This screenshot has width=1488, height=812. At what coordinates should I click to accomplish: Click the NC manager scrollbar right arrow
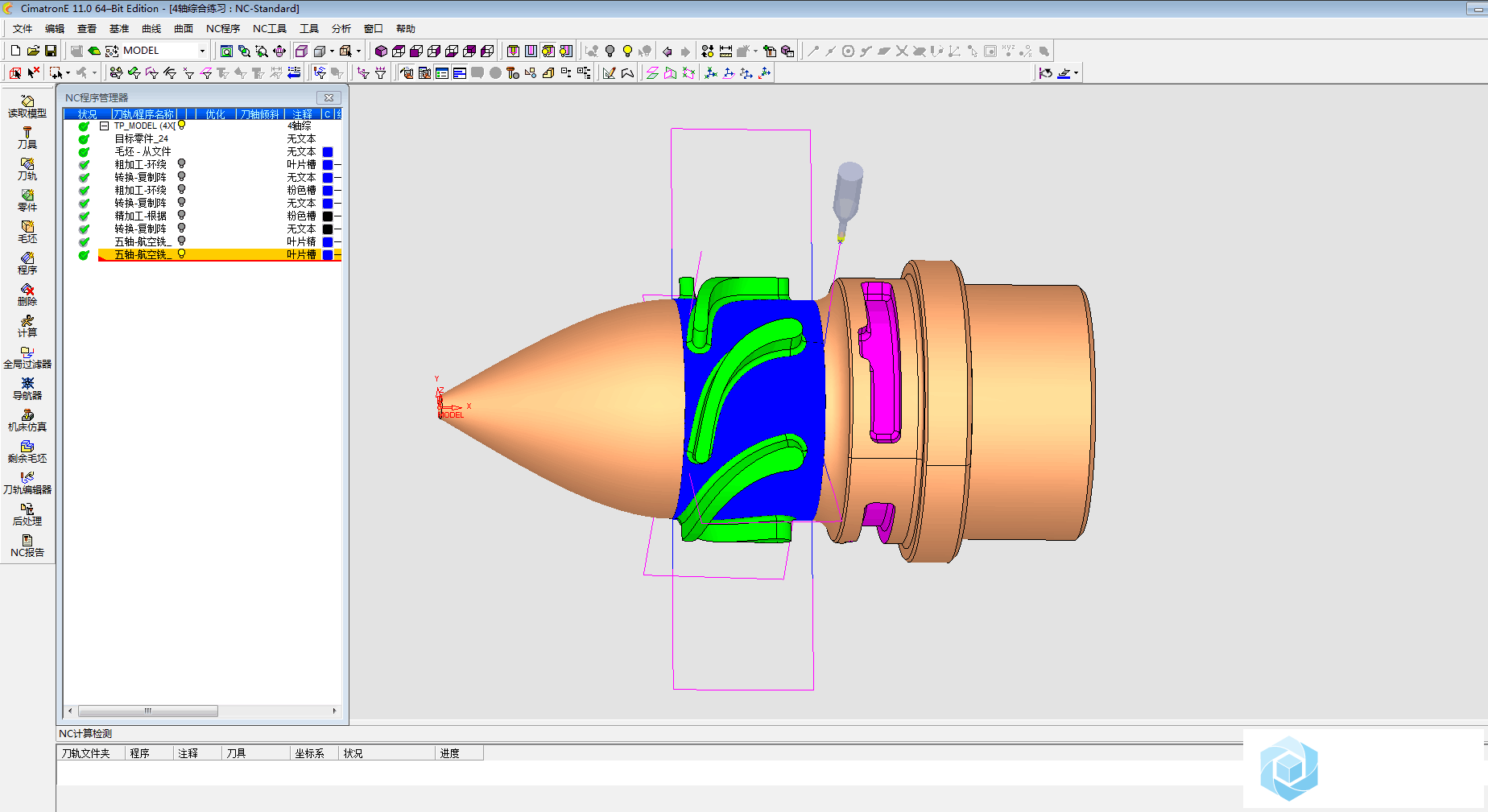tap(334, 711)
